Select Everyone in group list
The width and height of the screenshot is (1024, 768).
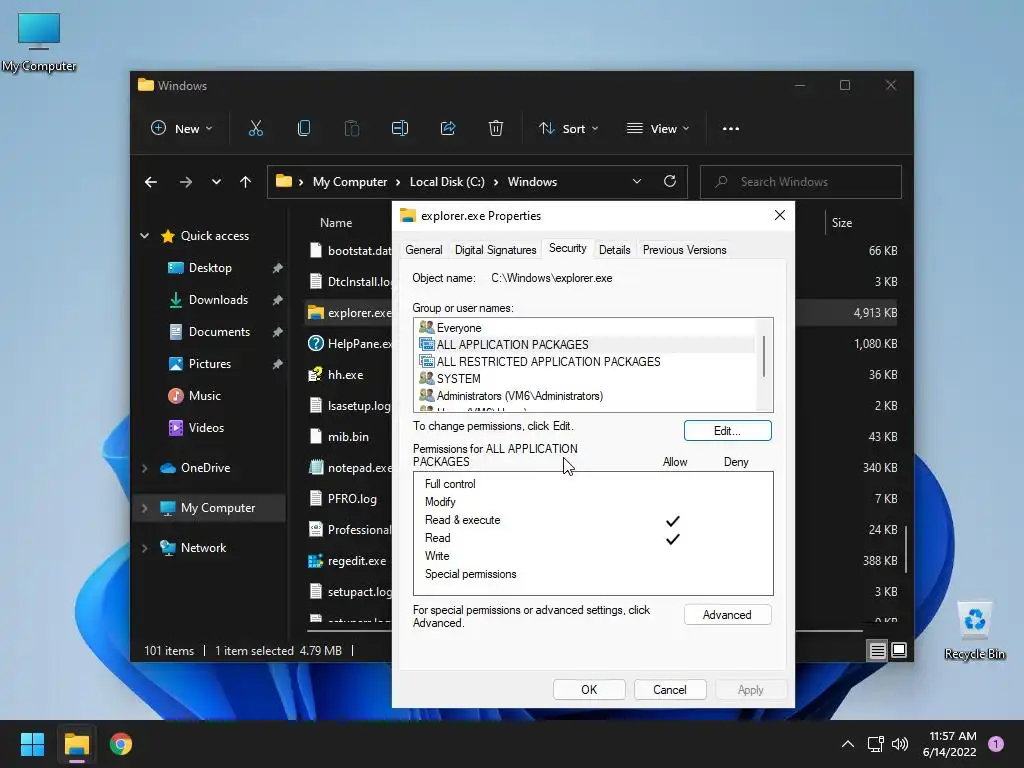pos(585,328)
